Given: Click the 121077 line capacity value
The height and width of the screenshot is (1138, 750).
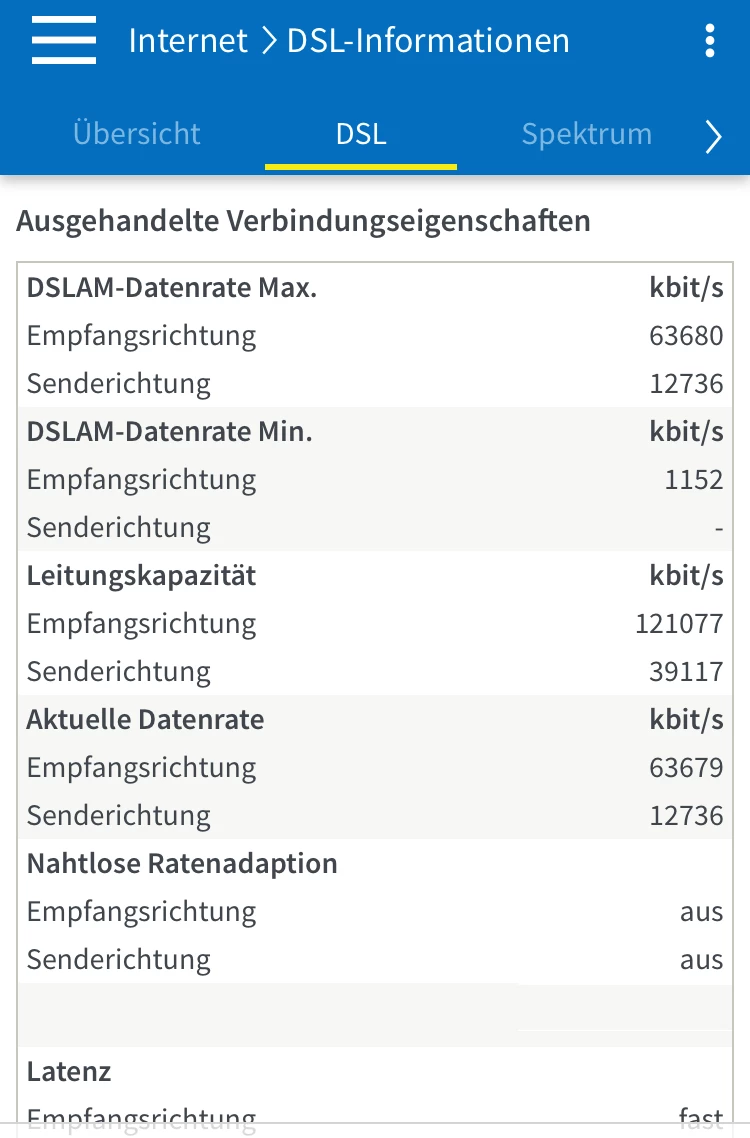Looking at the screenshot, I should (x=679, y=624).
